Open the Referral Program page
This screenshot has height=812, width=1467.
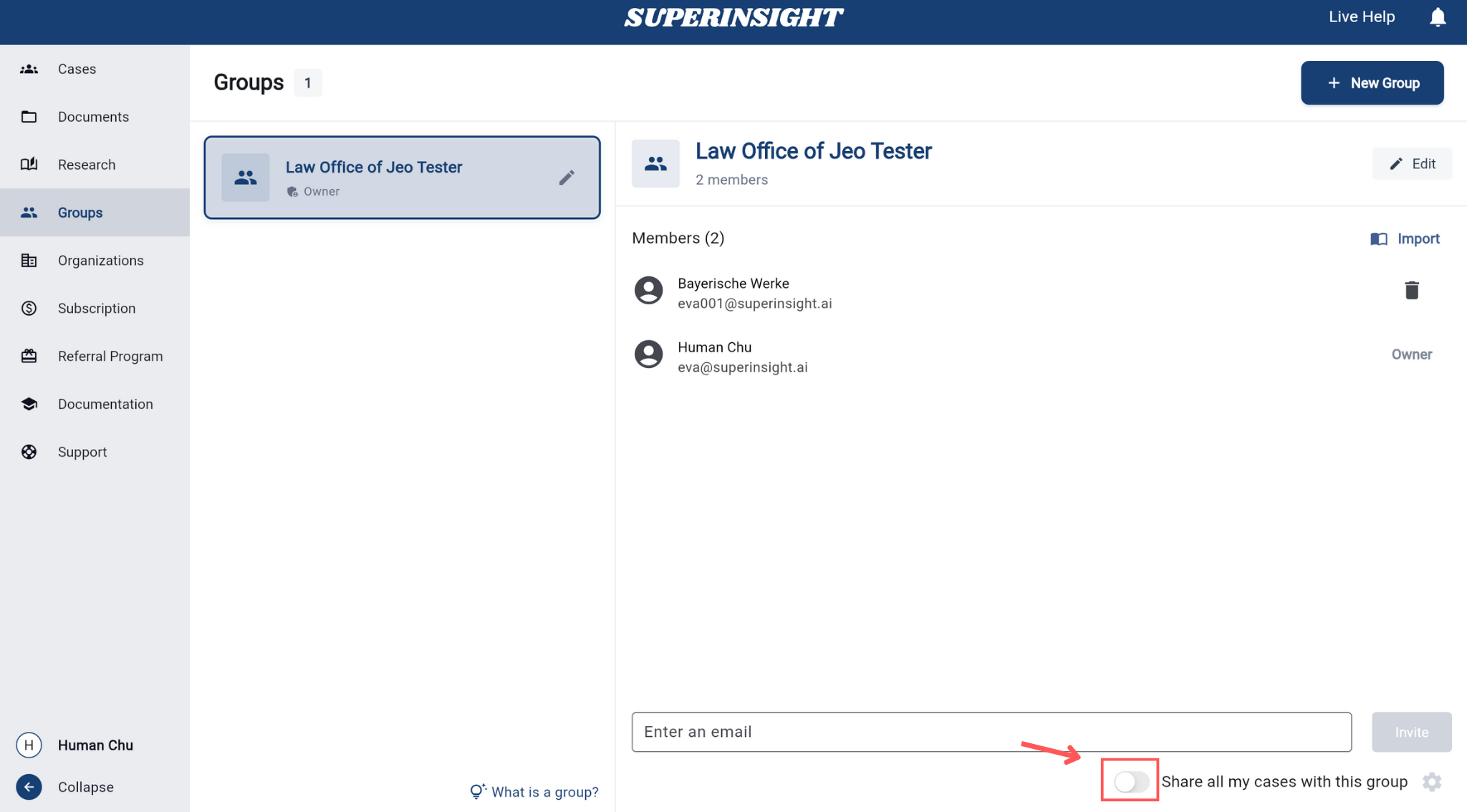(95, 356)
